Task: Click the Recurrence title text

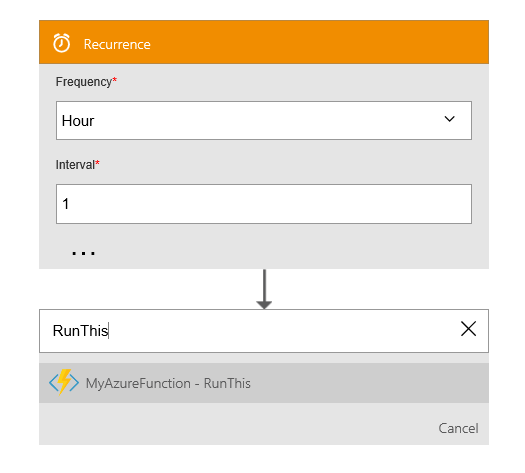Action: coord(117,44)
